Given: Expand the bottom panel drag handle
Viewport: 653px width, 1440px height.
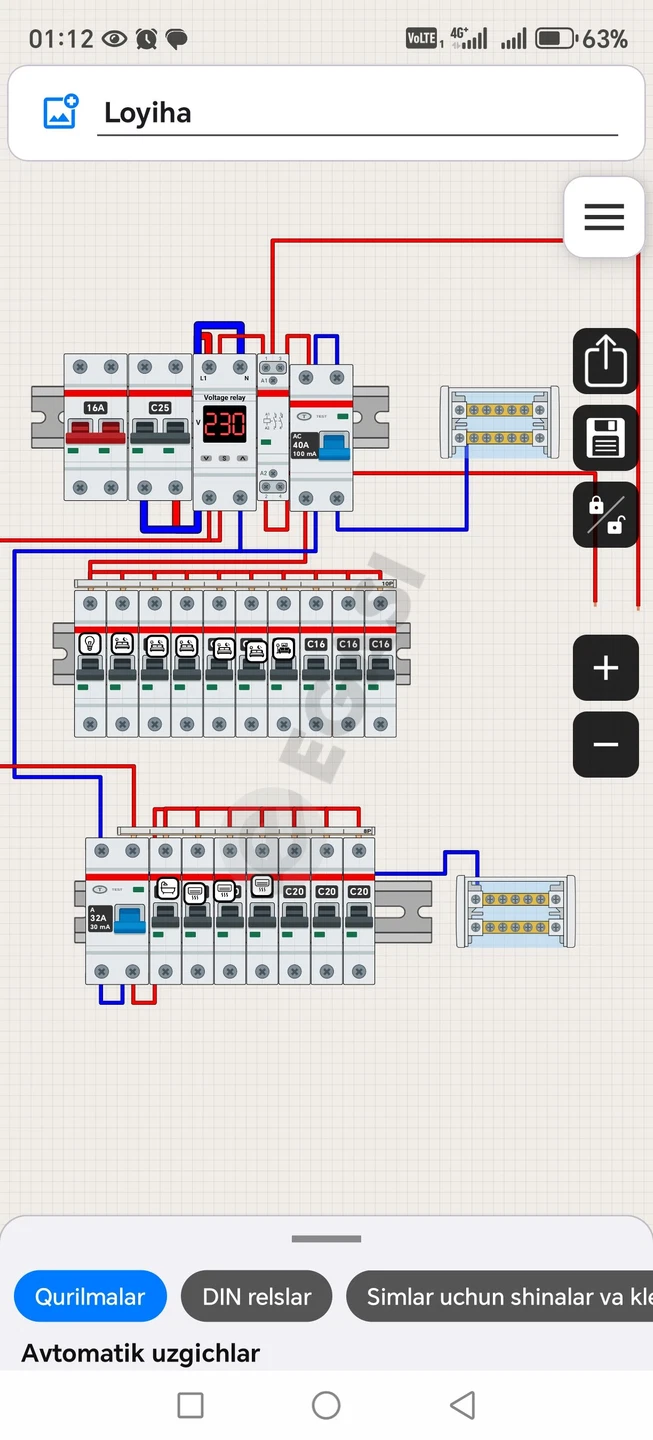Looking at the screenshot, I should (326, 1239).
